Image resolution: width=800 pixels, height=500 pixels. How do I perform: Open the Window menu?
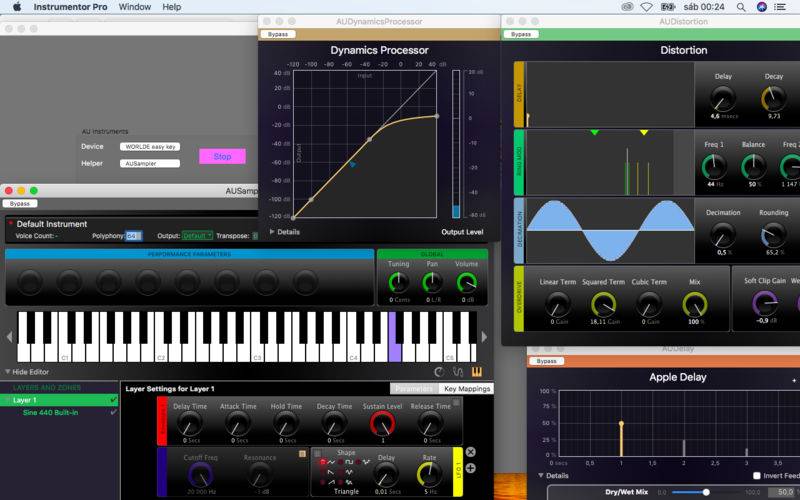[135, 7]
